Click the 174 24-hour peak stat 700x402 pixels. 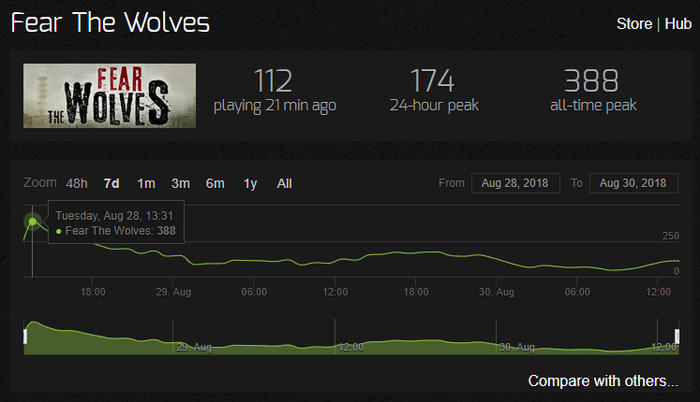click(433, 90)
